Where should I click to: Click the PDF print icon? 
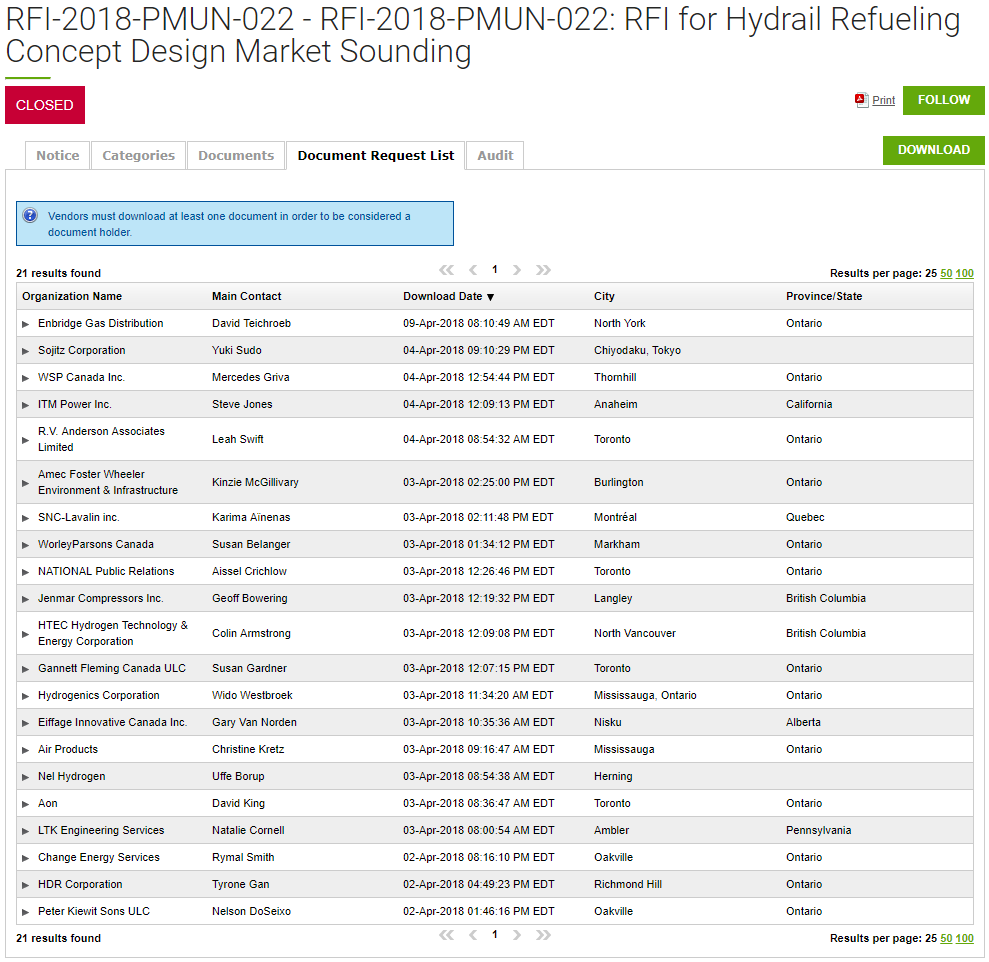861,100
